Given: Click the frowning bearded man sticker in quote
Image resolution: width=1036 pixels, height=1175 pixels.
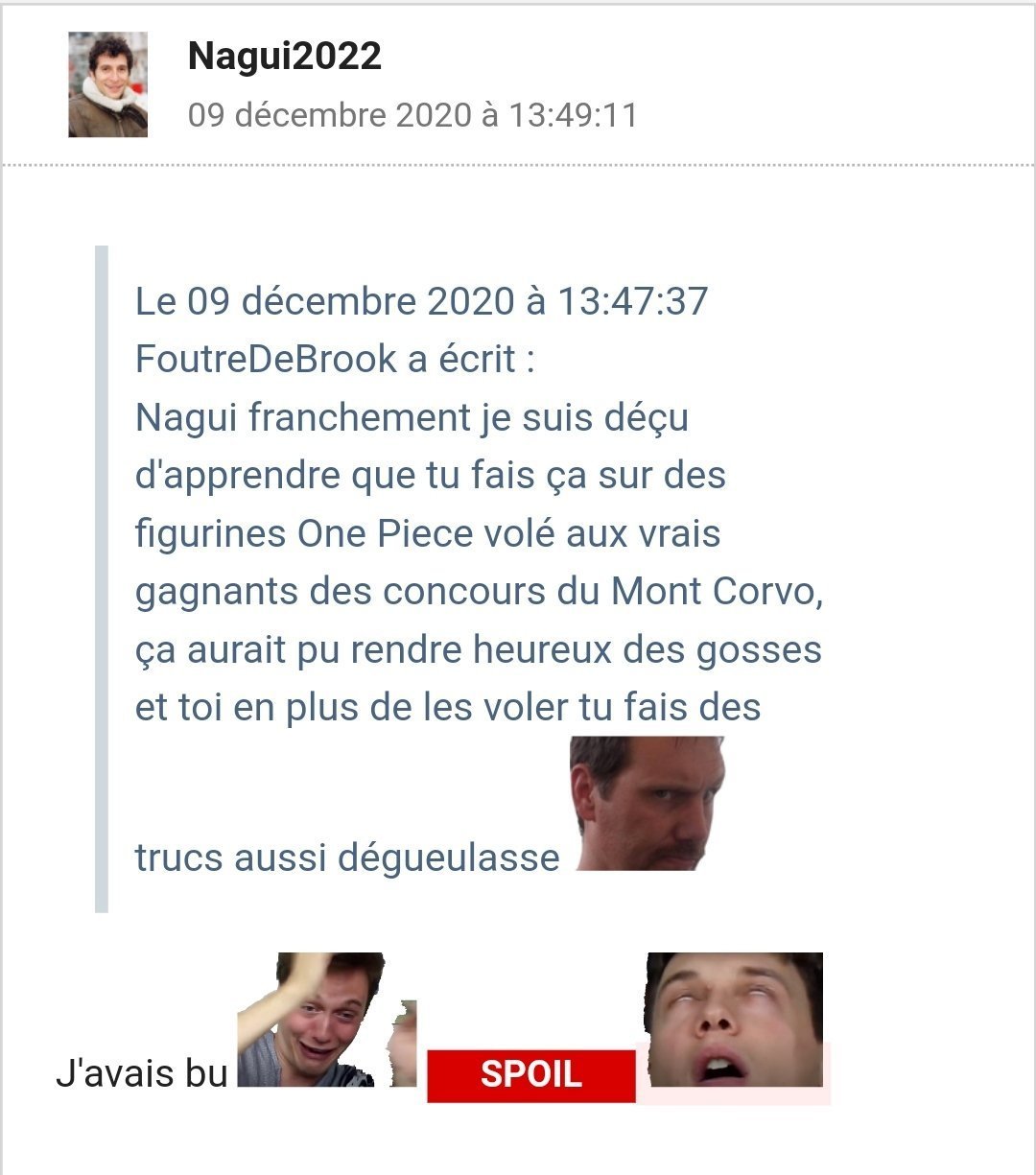Looking at the screenshot, I should pos(647,804).
